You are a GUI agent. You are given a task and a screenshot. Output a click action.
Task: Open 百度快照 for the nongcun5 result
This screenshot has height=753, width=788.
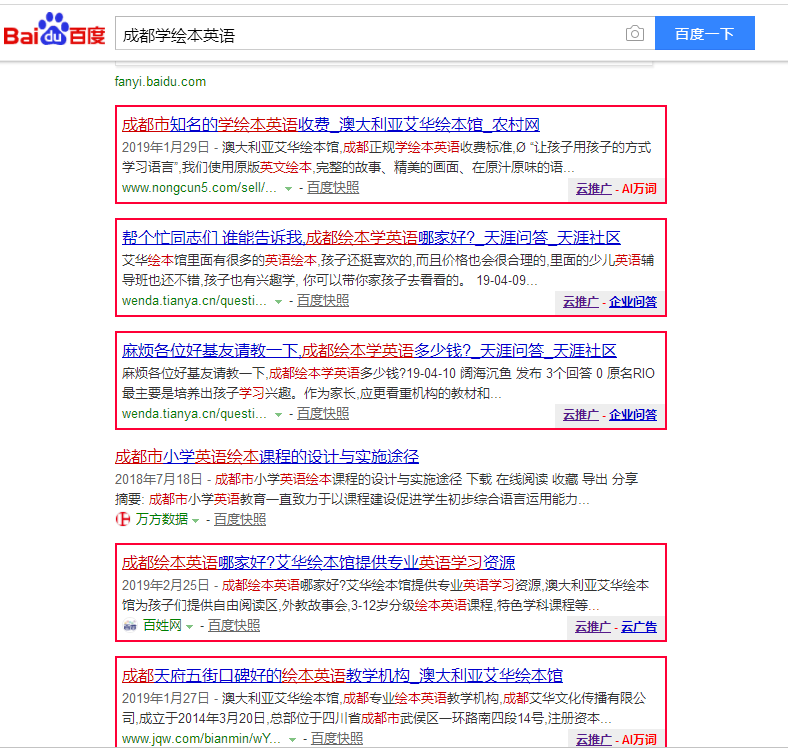point(333,187)
